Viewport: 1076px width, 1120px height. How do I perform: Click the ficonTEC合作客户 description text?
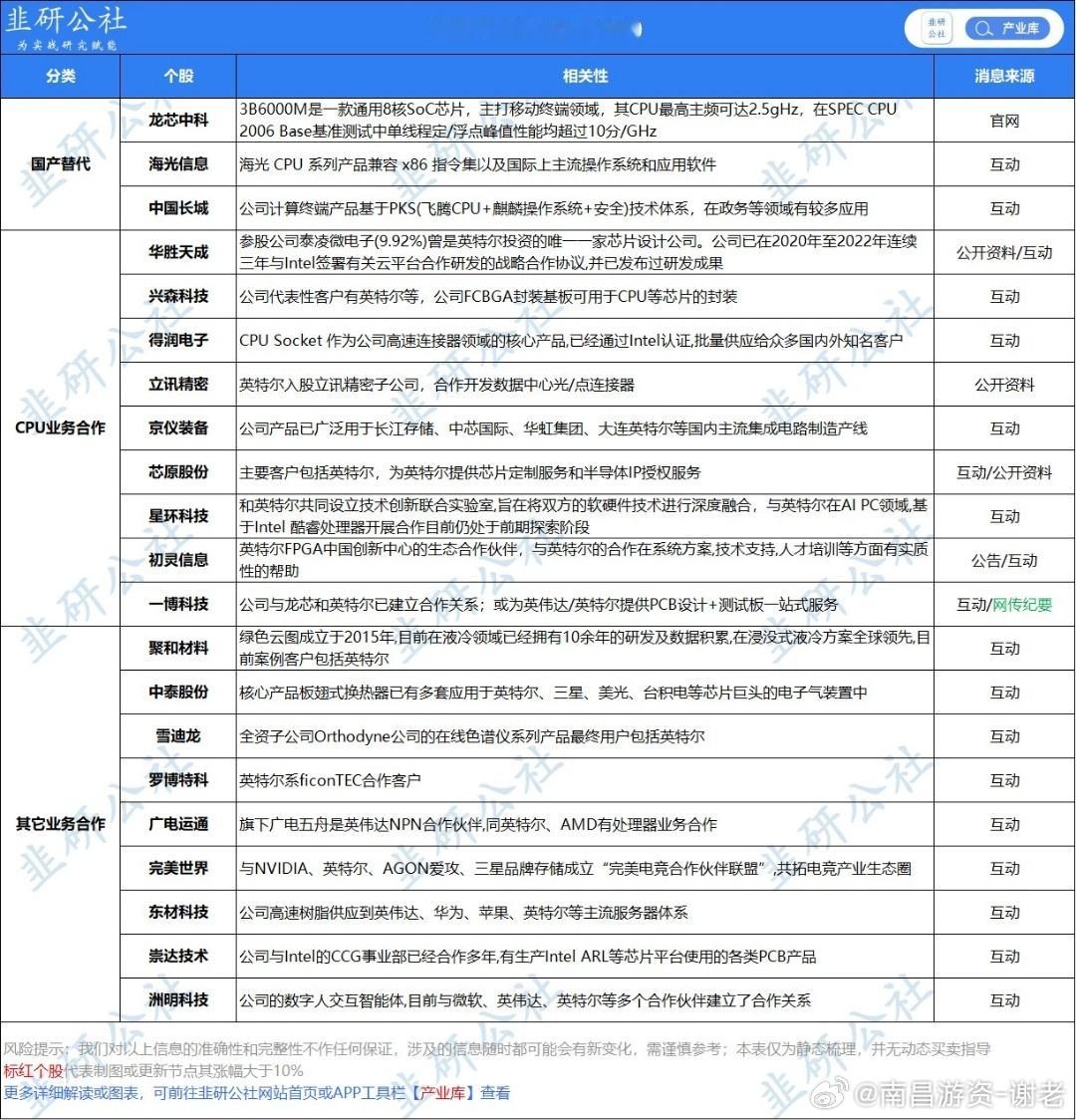(x=330, y=781)
